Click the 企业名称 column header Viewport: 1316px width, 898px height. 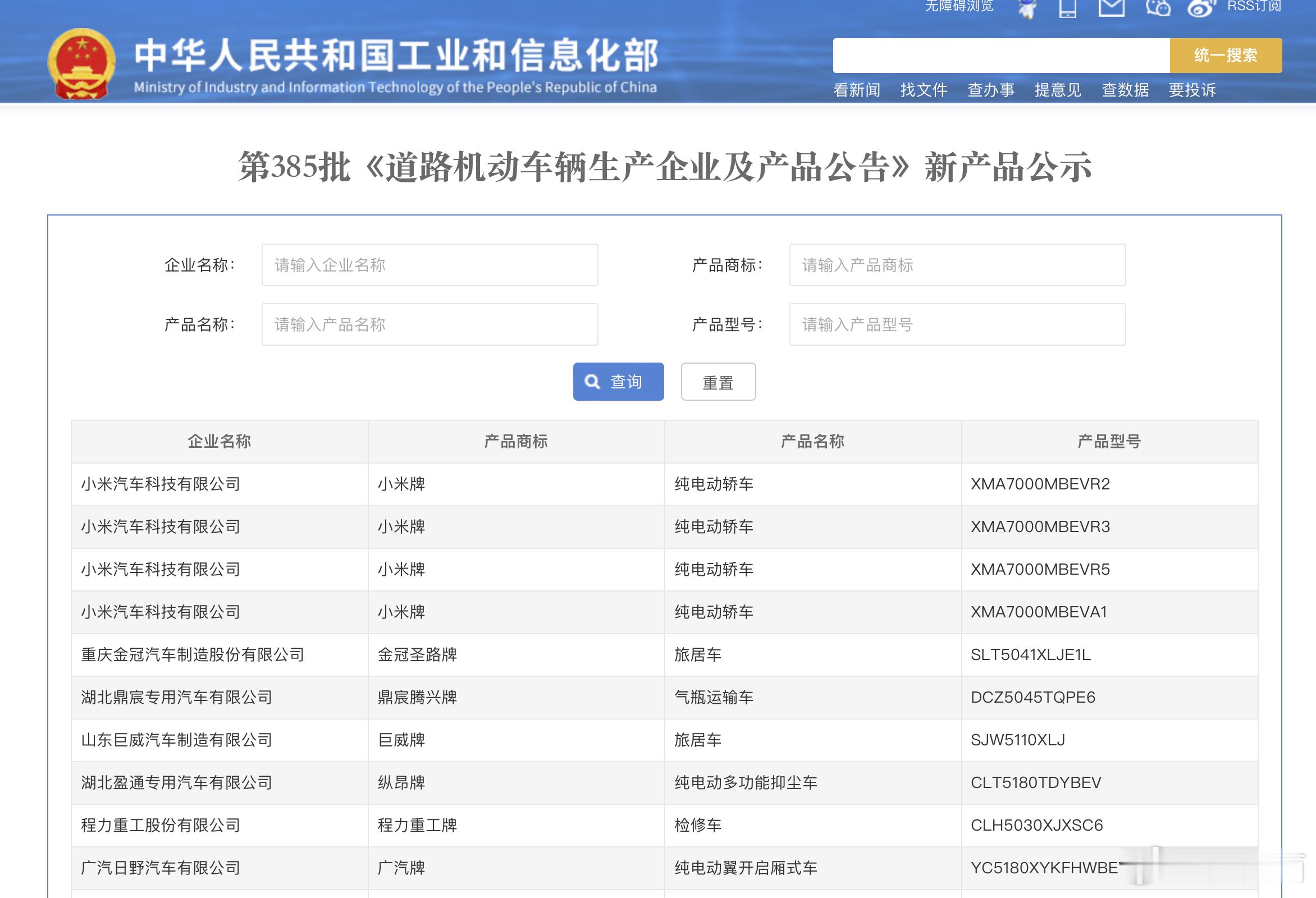[219, 441]
